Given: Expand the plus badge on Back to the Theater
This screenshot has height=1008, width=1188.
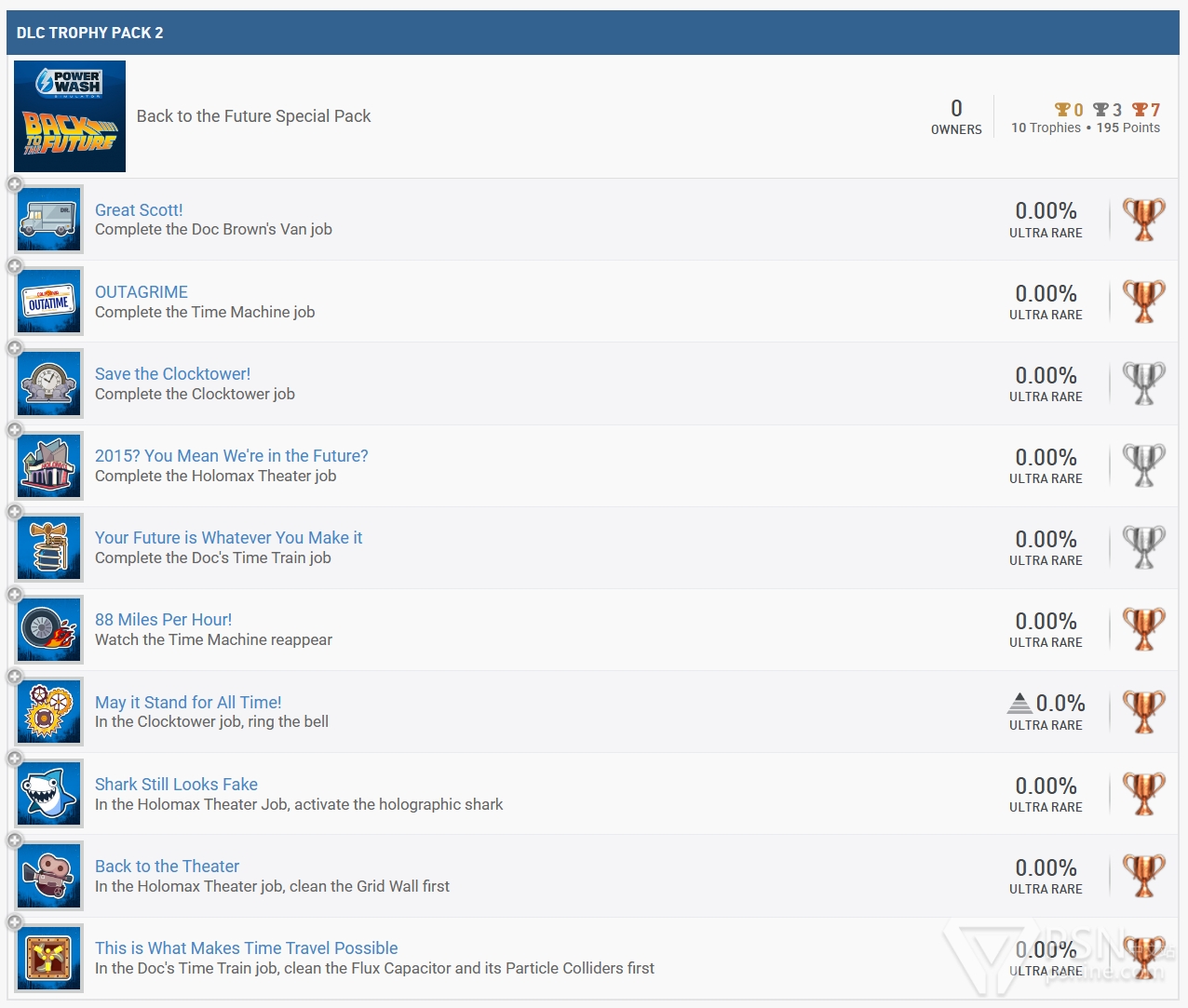Looking at the screenshot, I should [15, 840].
